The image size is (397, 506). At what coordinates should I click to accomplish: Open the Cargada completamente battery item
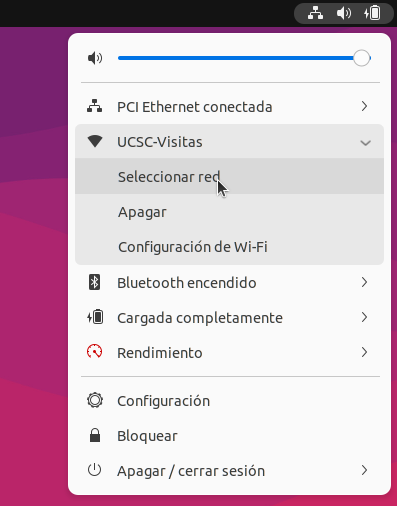click(229, 318)
